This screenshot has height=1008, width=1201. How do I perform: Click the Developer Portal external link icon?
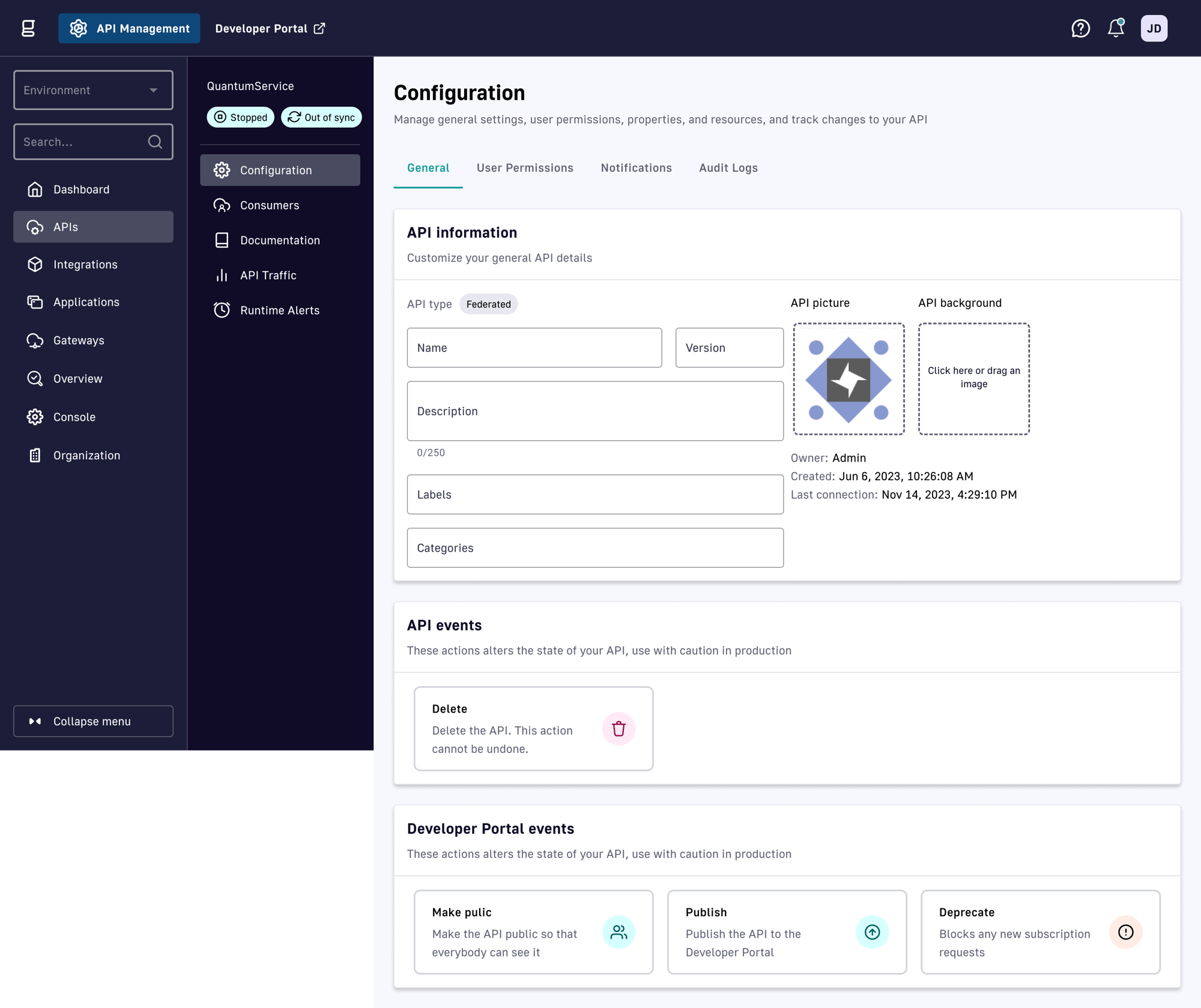click(319, 28)
